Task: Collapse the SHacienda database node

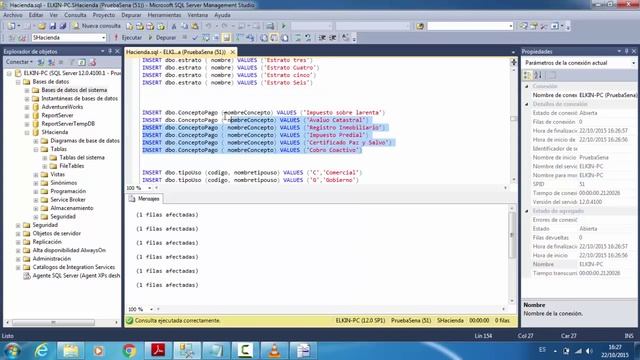Action: pos(27,132)
